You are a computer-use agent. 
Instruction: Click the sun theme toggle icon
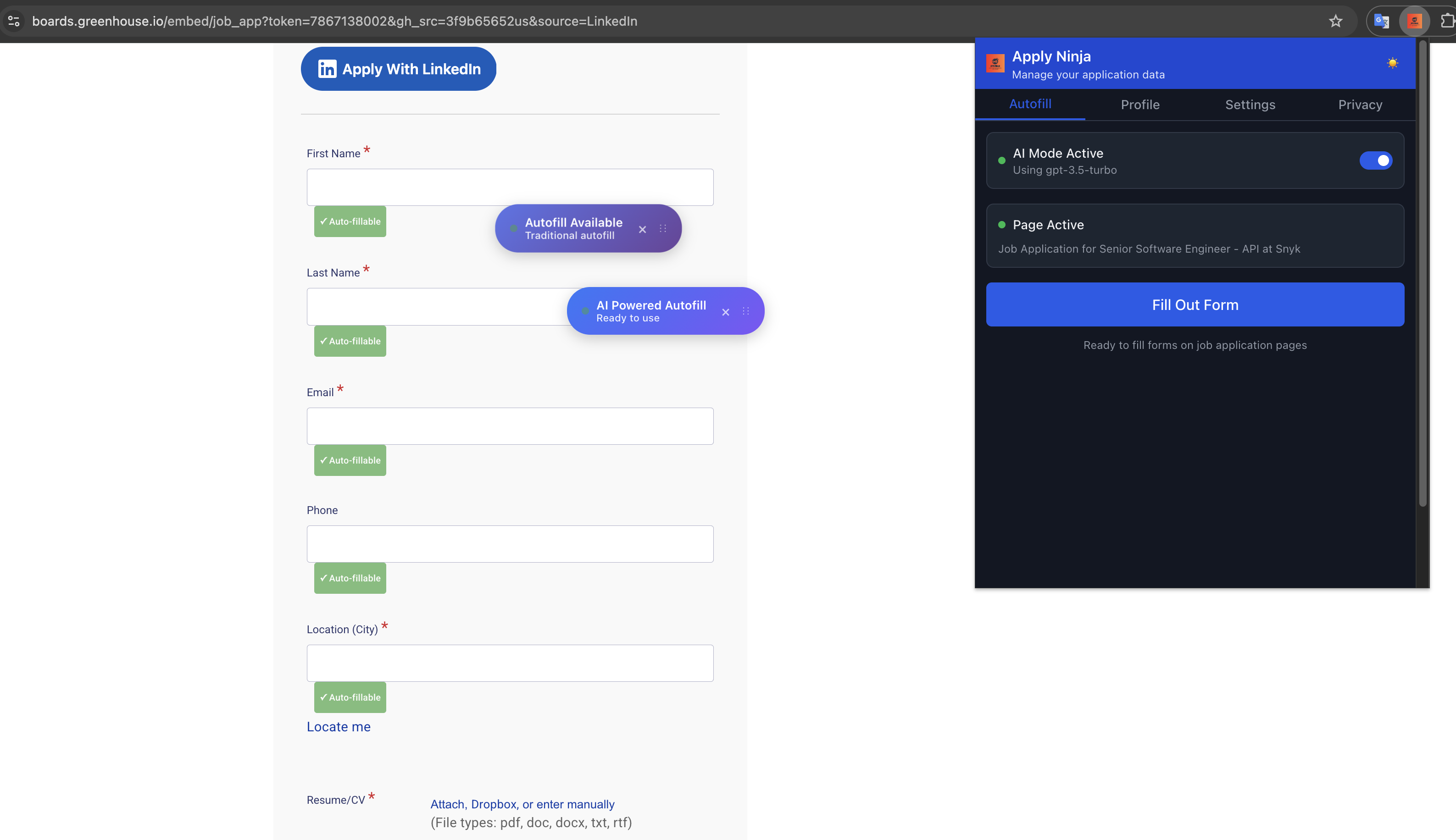point(1392,63)
